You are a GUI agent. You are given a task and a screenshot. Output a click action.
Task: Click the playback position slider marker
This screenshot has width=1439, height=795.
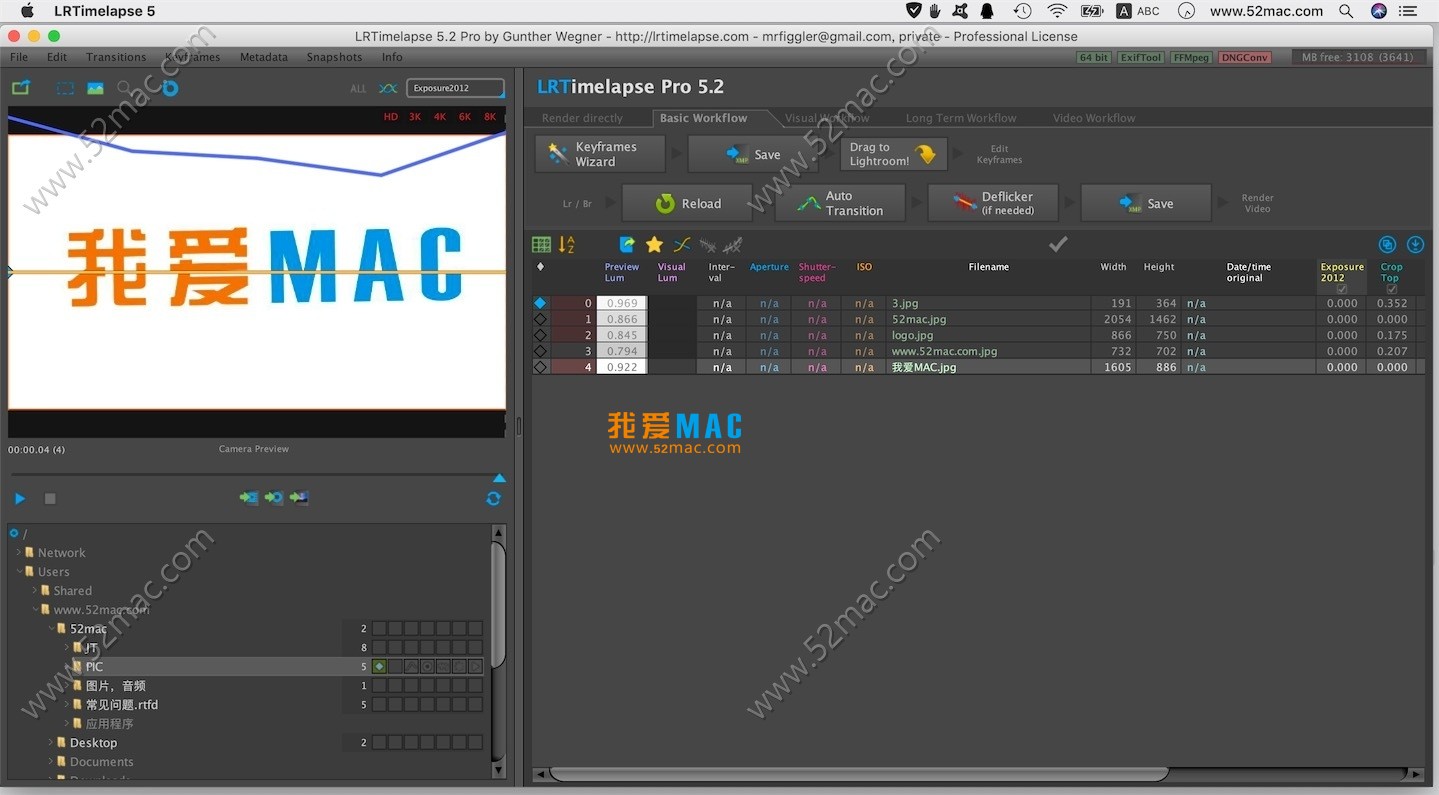(499, 478)
